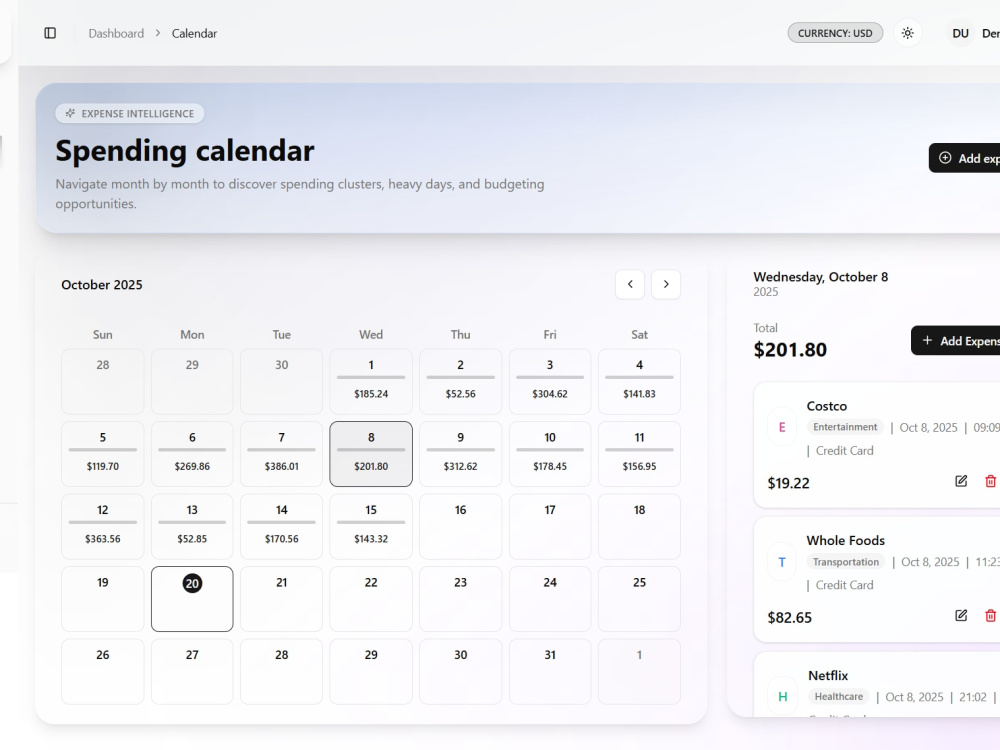Select October 7 with $386.01

point(281,454)
